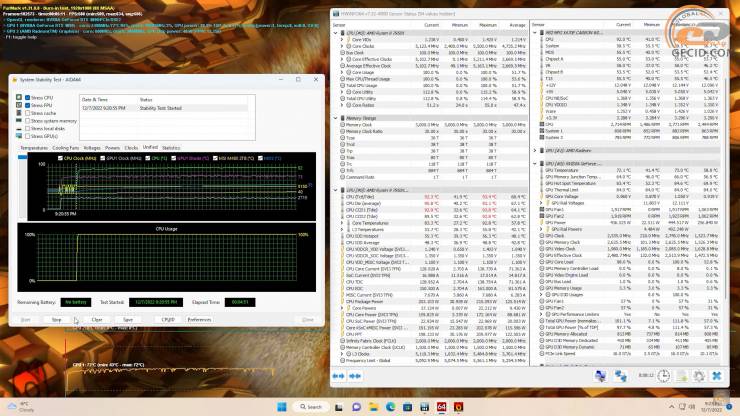Open the weather widget on the taskbar
Viewport: 740px width, 416px height.
[x=21, y=407]
